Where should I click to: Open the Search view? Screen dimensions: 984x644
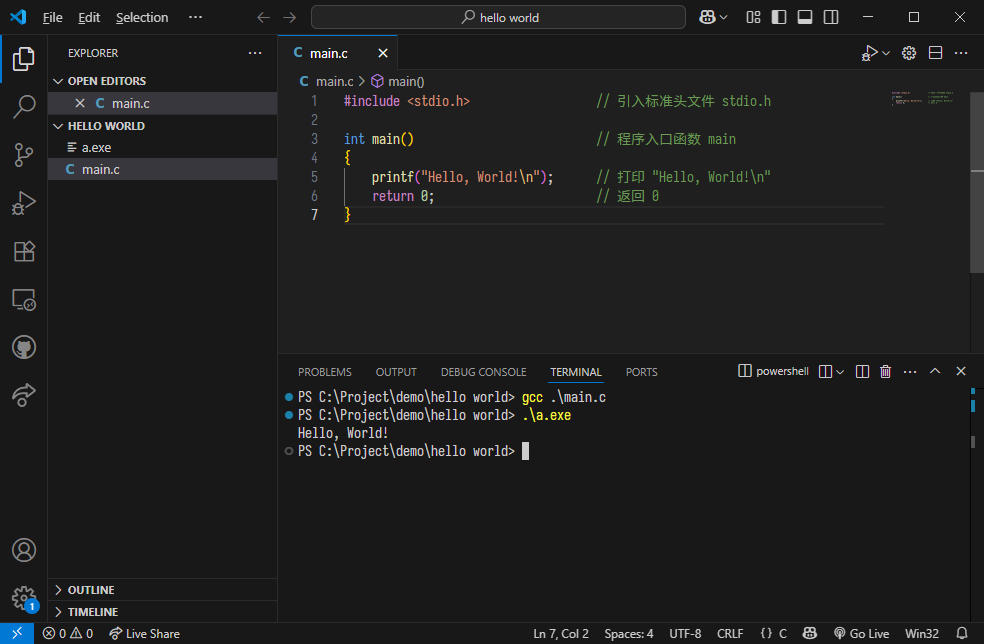click(24, 107)
